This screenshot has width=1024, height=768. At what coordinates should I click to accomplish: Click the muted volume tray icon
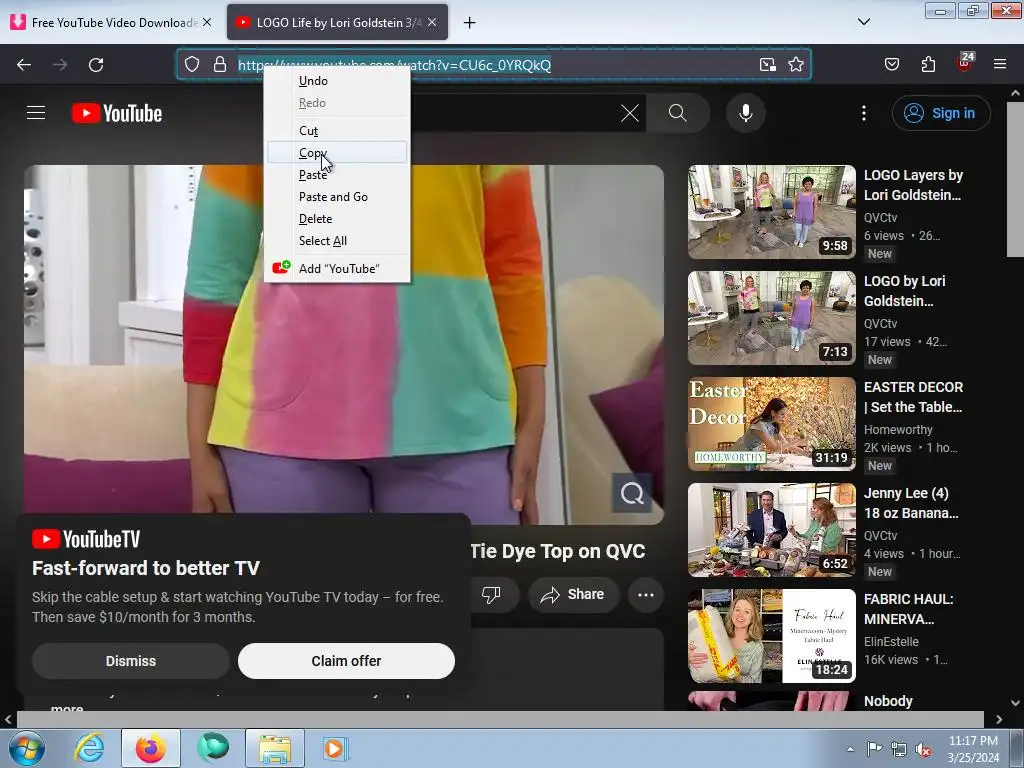[923, 749]
